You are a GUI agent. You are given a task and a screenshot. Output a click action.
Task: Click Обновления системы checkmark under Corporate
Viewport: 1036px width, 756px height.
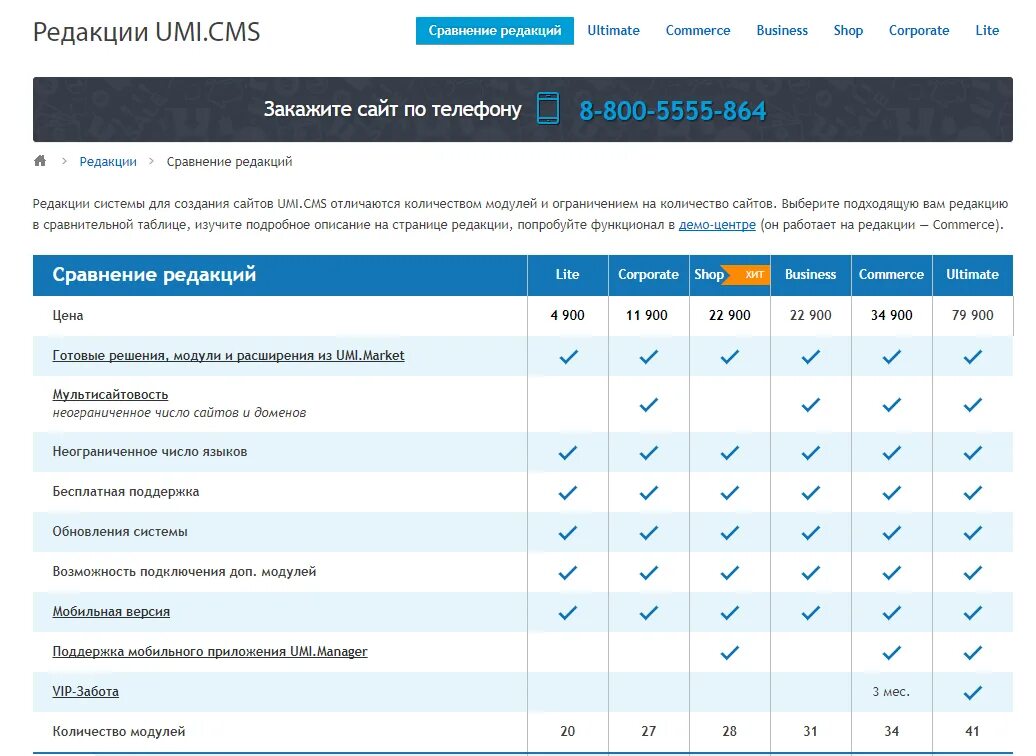[x=649, y=533]
